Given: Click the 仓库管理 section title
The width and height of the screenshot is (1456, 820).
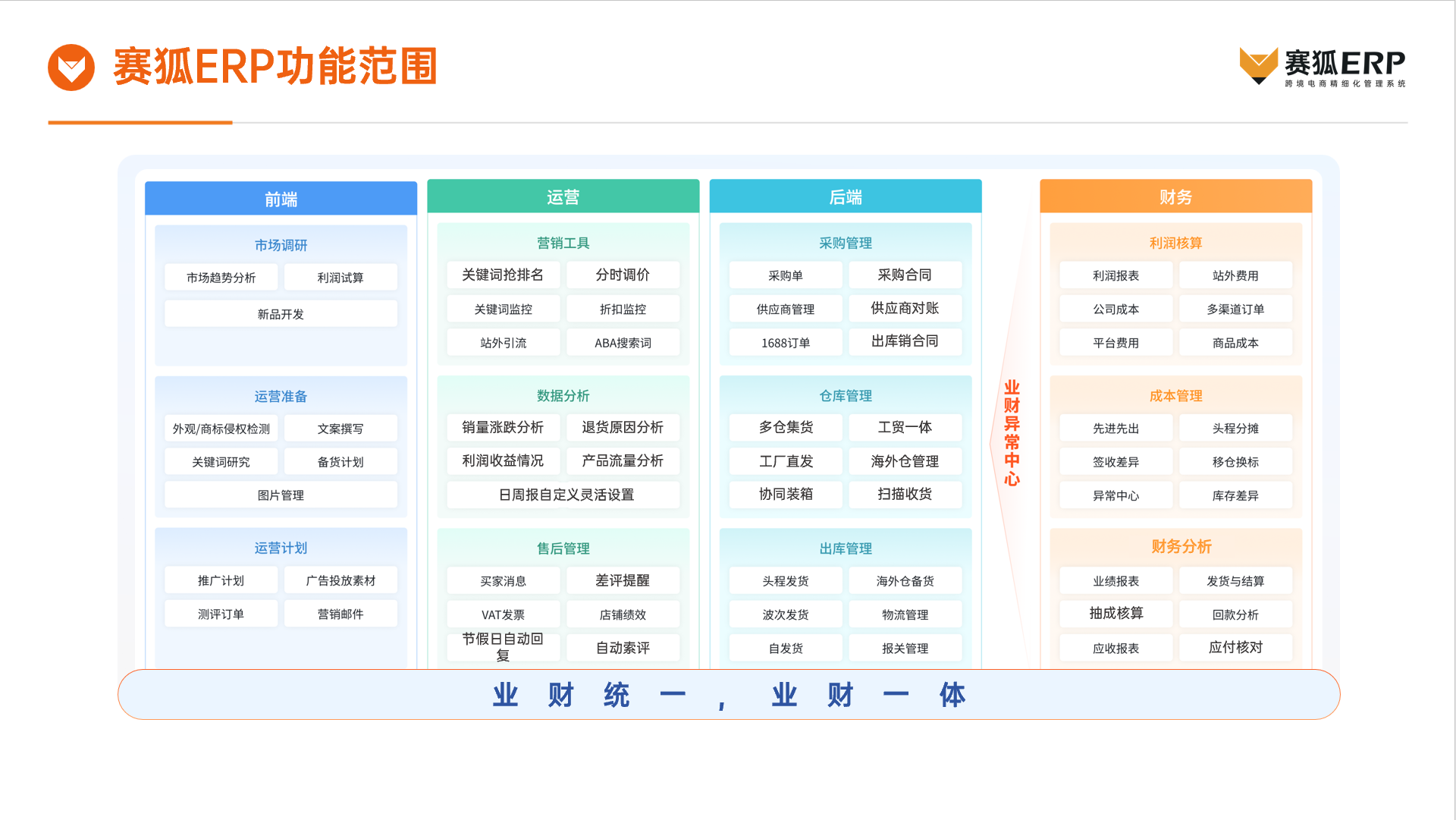Looking at the screenshot, I should click(846, 395).
